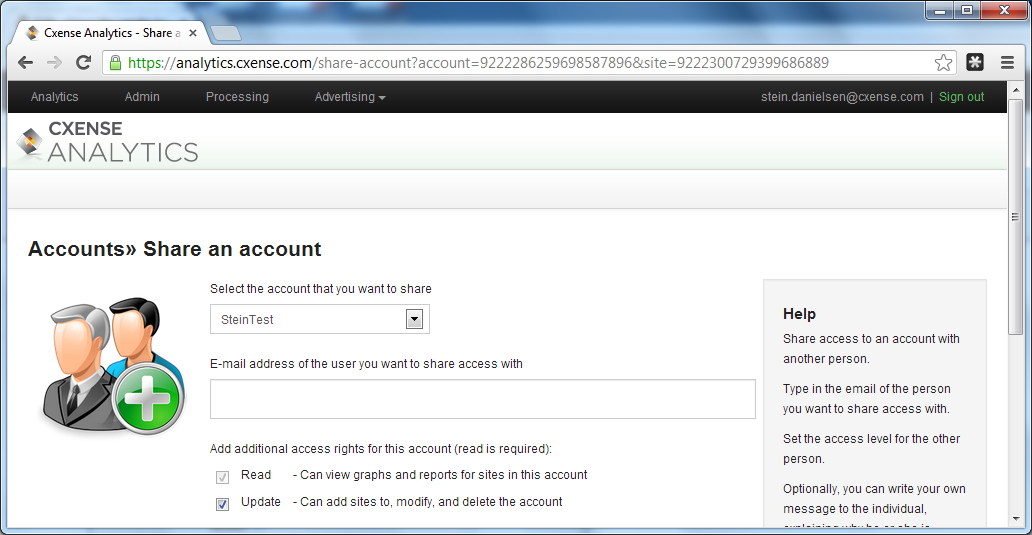Close the Cxense Analytics browser tab

(193, 33)
